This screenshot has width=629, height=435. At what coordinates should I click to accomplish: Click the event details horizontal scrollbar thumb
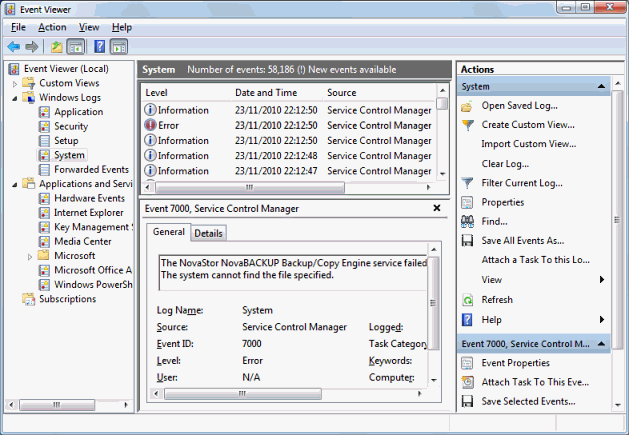[243, 394]
